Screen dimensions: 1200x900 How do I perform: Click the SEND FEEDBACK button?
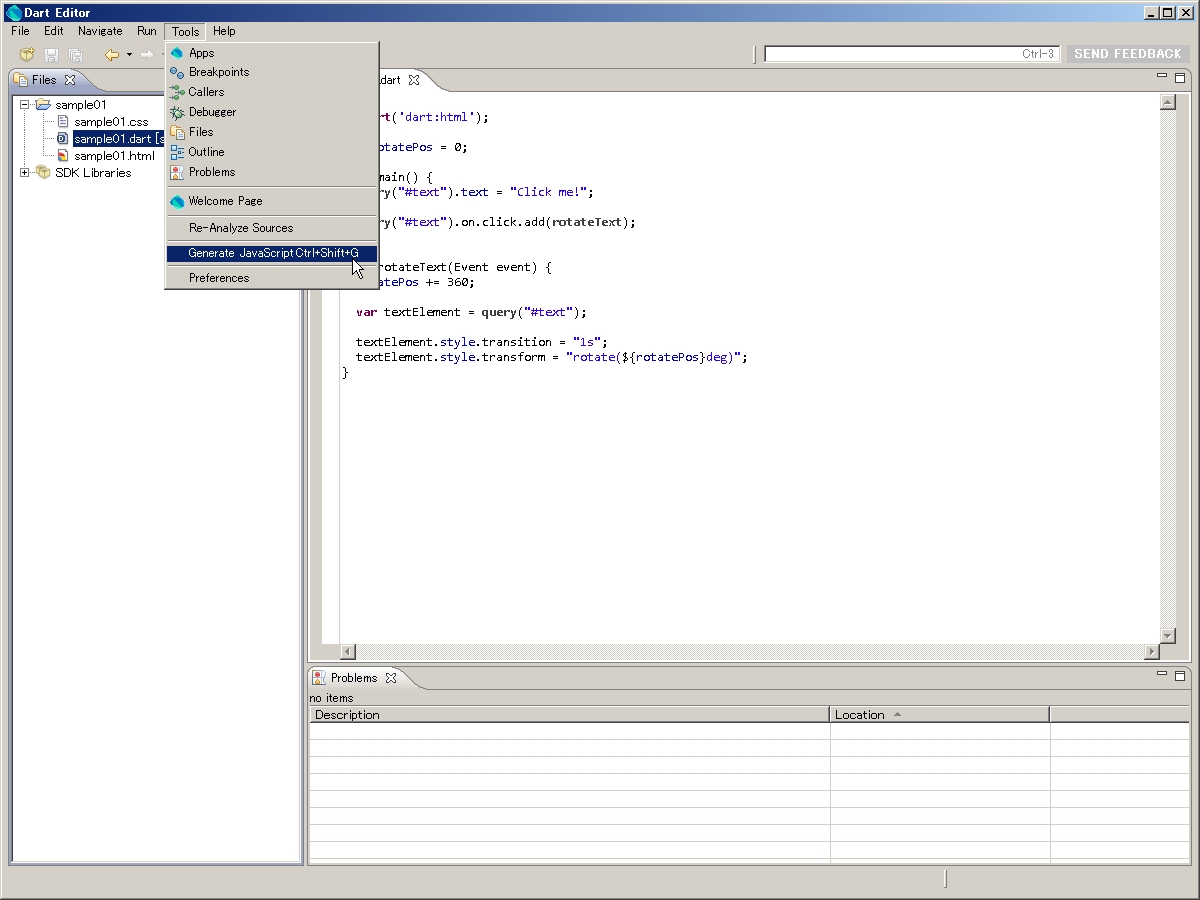[1128, 54]
